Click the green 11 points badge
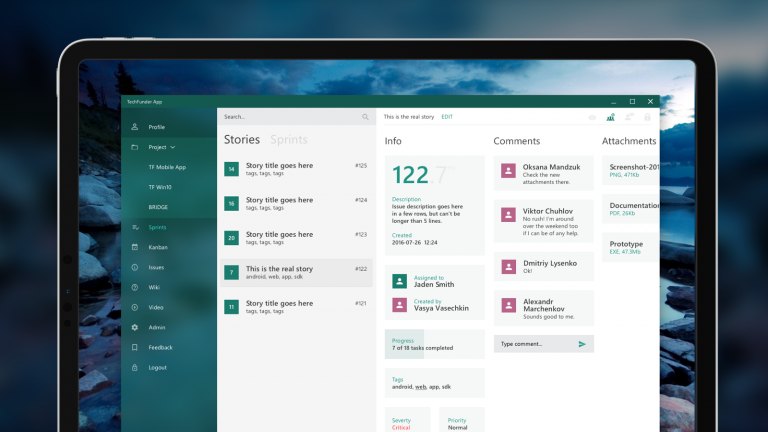The image size is (768, 432). pyautogui.click(x=232, y=307)
